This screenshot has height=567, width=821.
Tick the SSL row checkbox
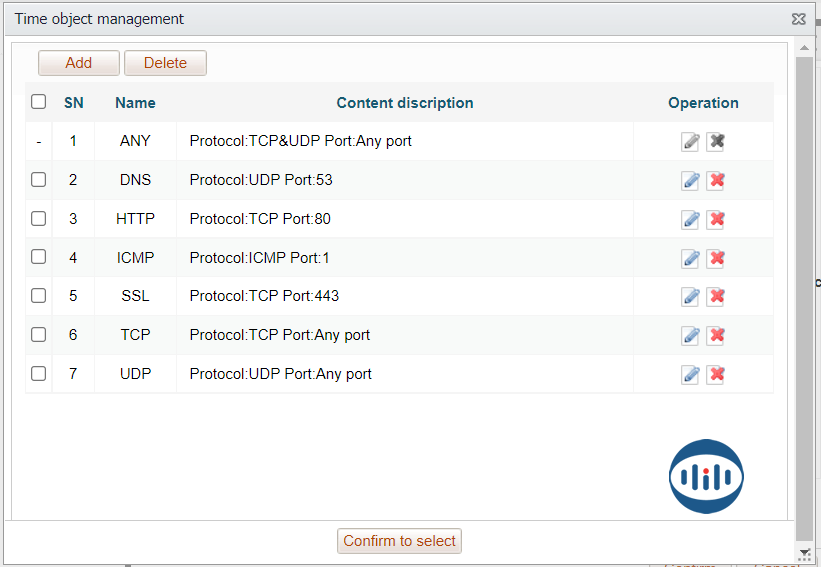pyautogui.click(x=39, y=296)
